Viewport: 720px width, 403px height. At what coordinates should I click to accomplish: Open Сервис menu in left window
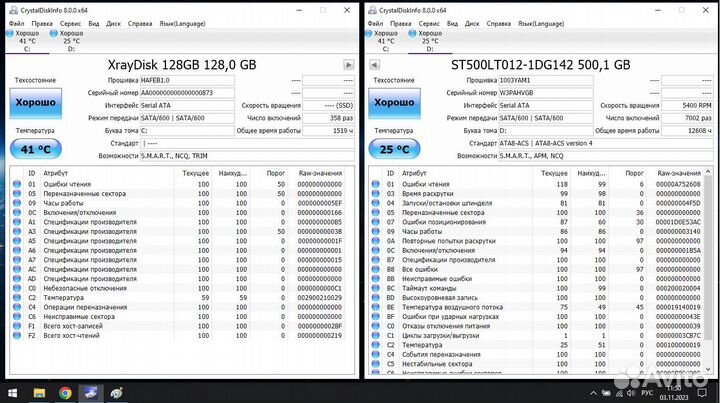click(70, 23)
